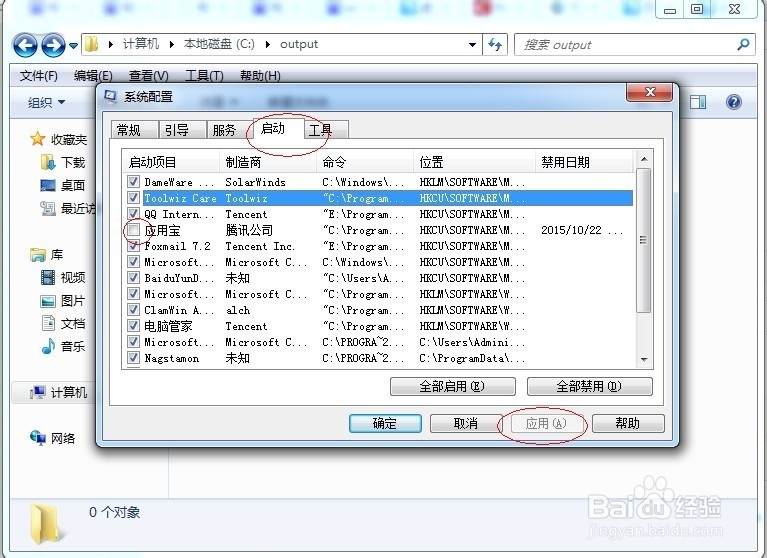Click startup list scroll up arrow
The height and width of the screenshot is (558, 767).
[644, 159]
